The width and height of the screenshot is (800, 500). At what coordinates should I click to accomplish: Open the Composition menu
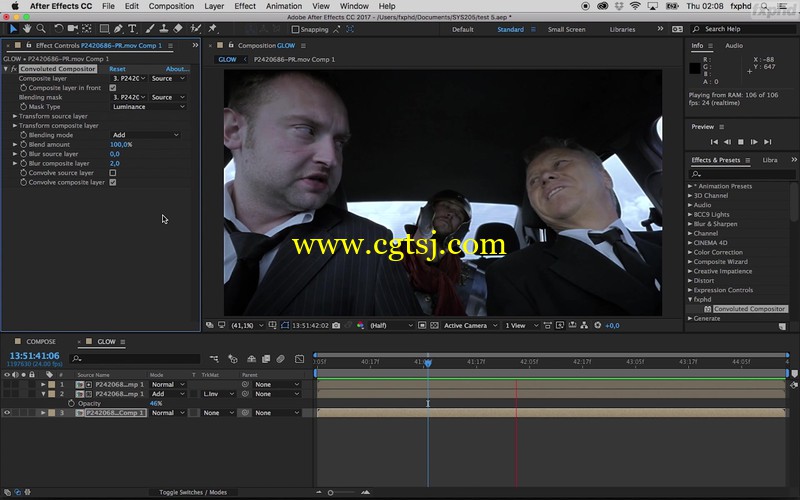171,6
